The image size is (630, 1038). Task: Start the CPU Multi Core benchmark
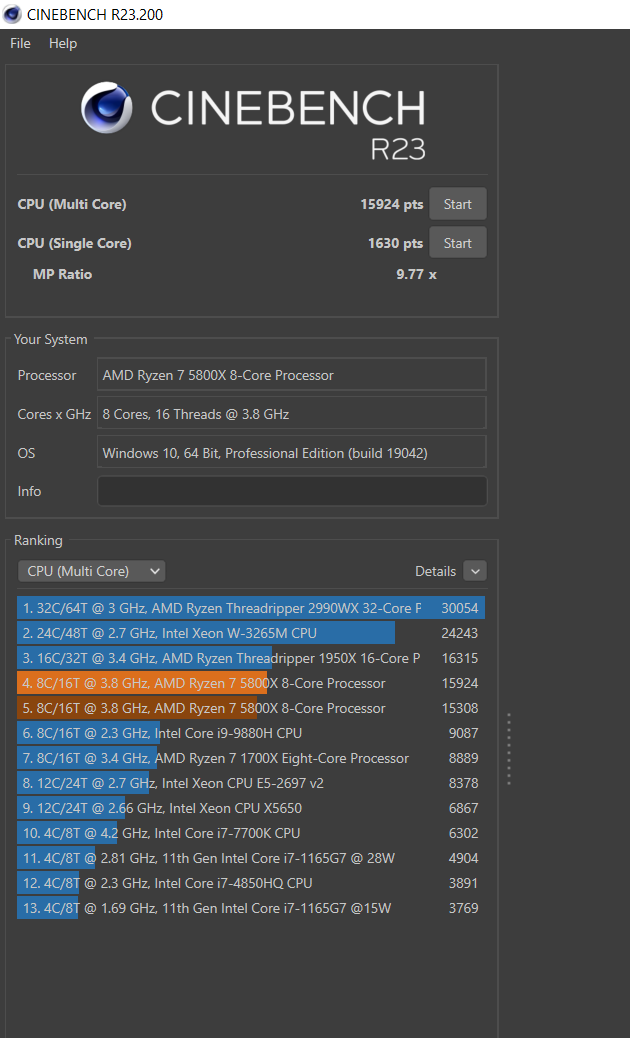tap(458, 204)
